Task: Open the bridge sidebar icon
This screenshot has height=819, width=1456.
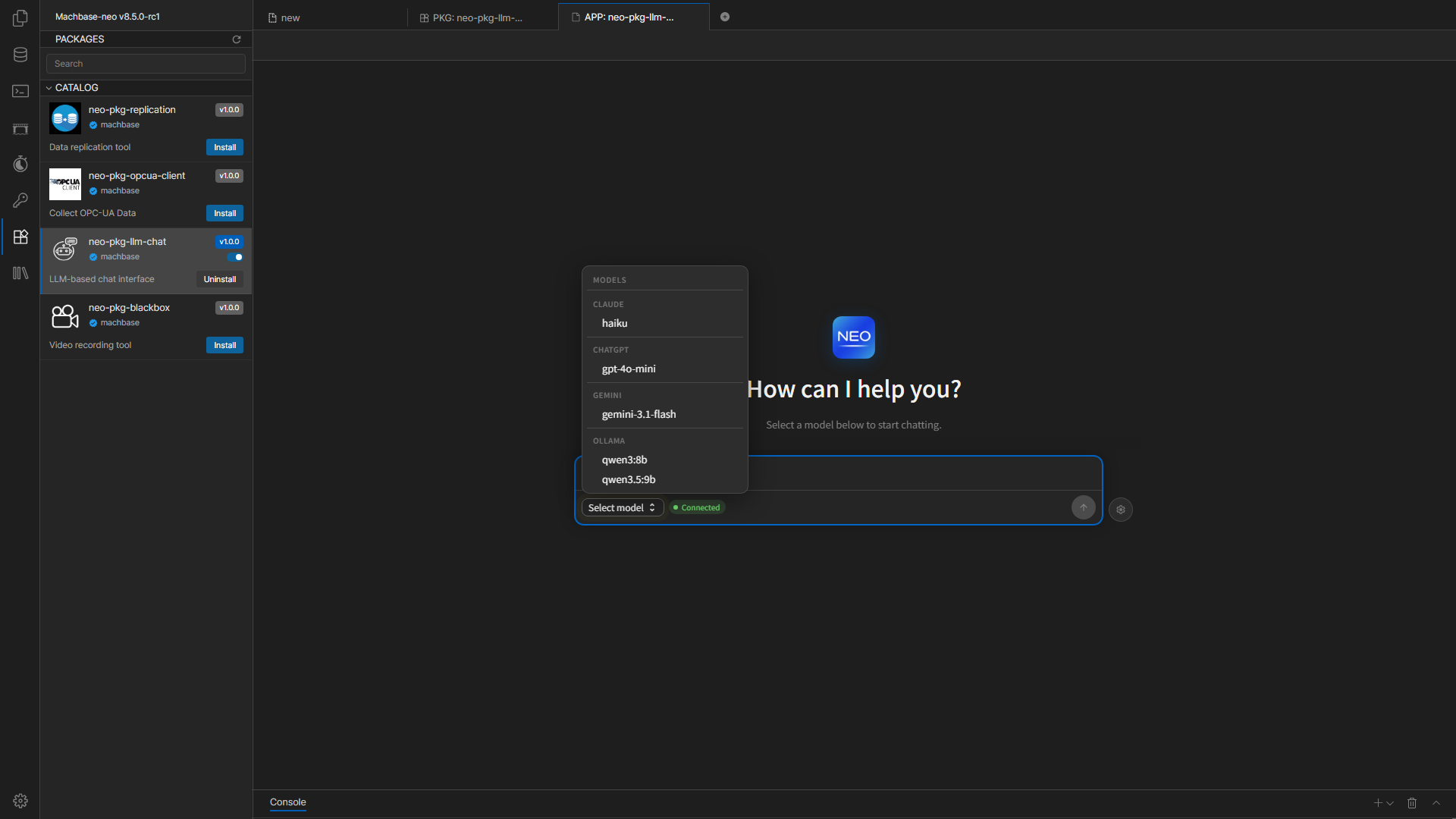Action: pyautogui.click(x=20, y=128)
